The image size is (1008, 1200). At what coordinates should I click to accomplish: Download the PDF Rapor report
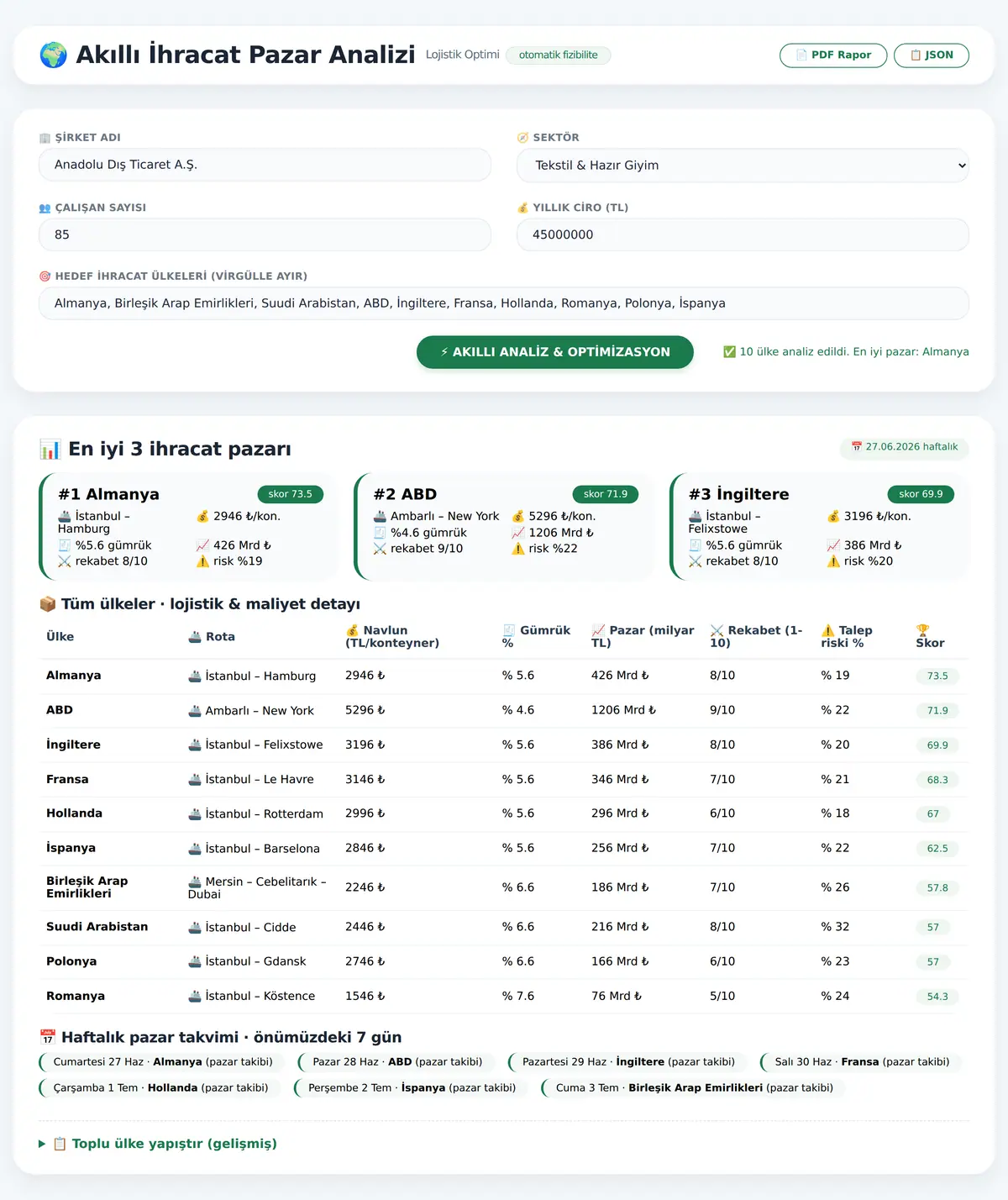pos(833,55)
